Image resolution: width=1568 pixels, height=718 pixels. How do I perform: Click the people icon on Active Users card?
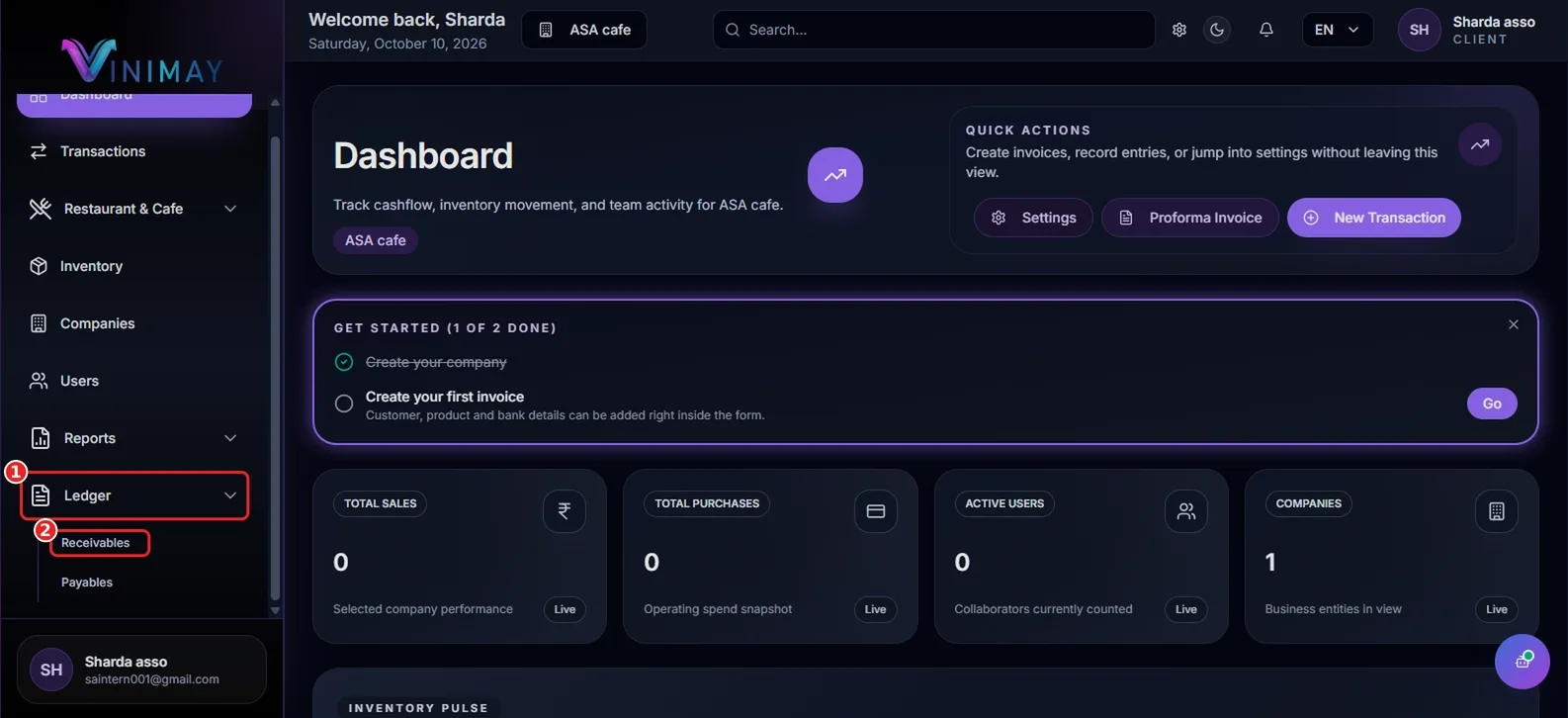click(1186, 511)
